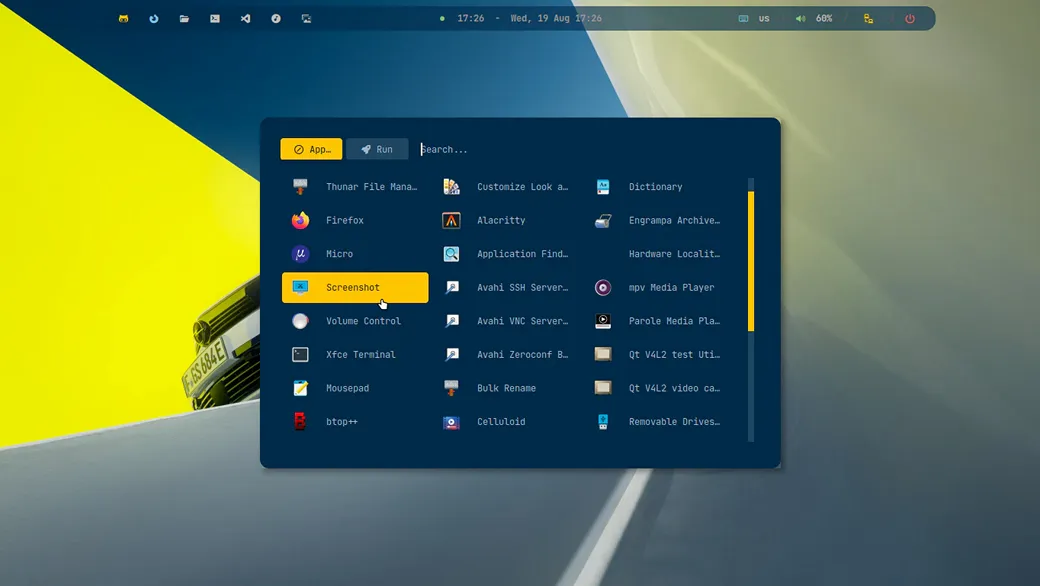Click the Micro editor icon
Viewport: 1040px width, 586px height.
pyautogui.click(x=300, y=254)
